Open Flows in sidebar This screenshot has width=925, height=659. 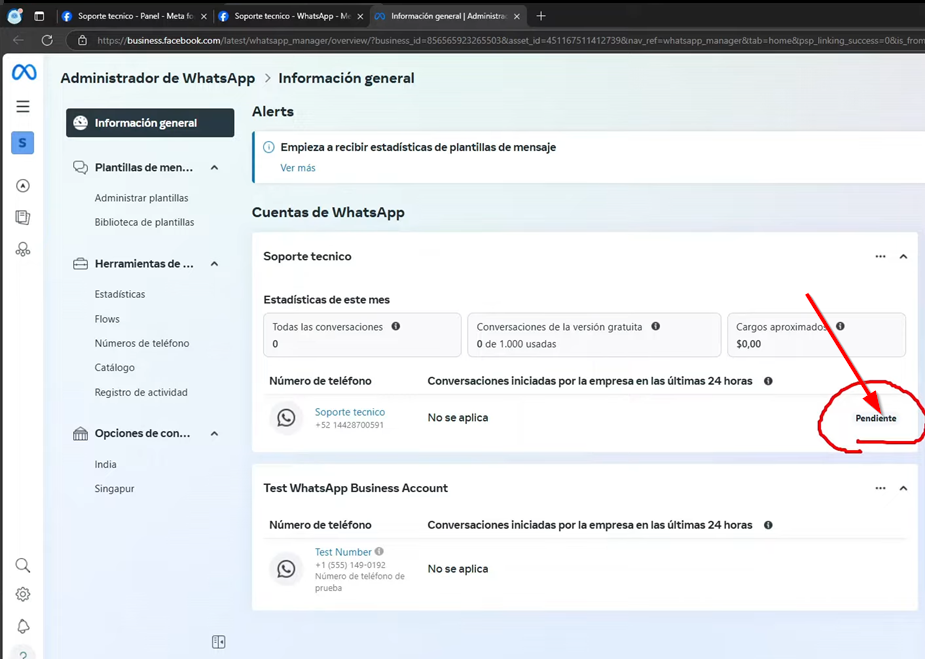coord(107,319)
